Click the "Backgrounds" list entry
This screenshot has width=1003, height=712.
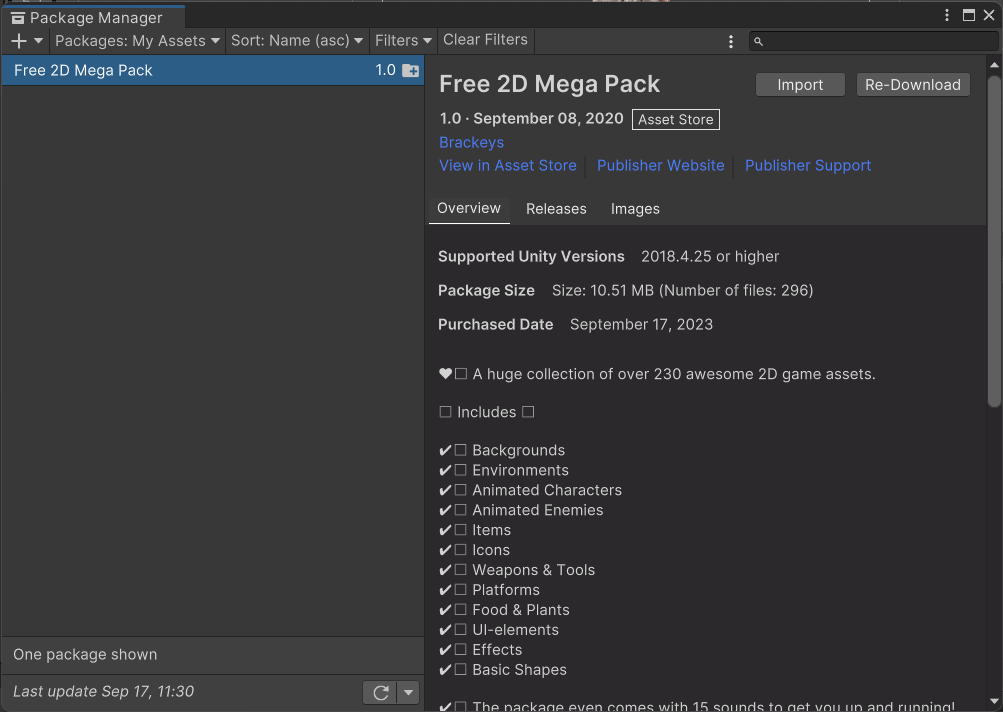pyautogui.click(x=519, y=450)
